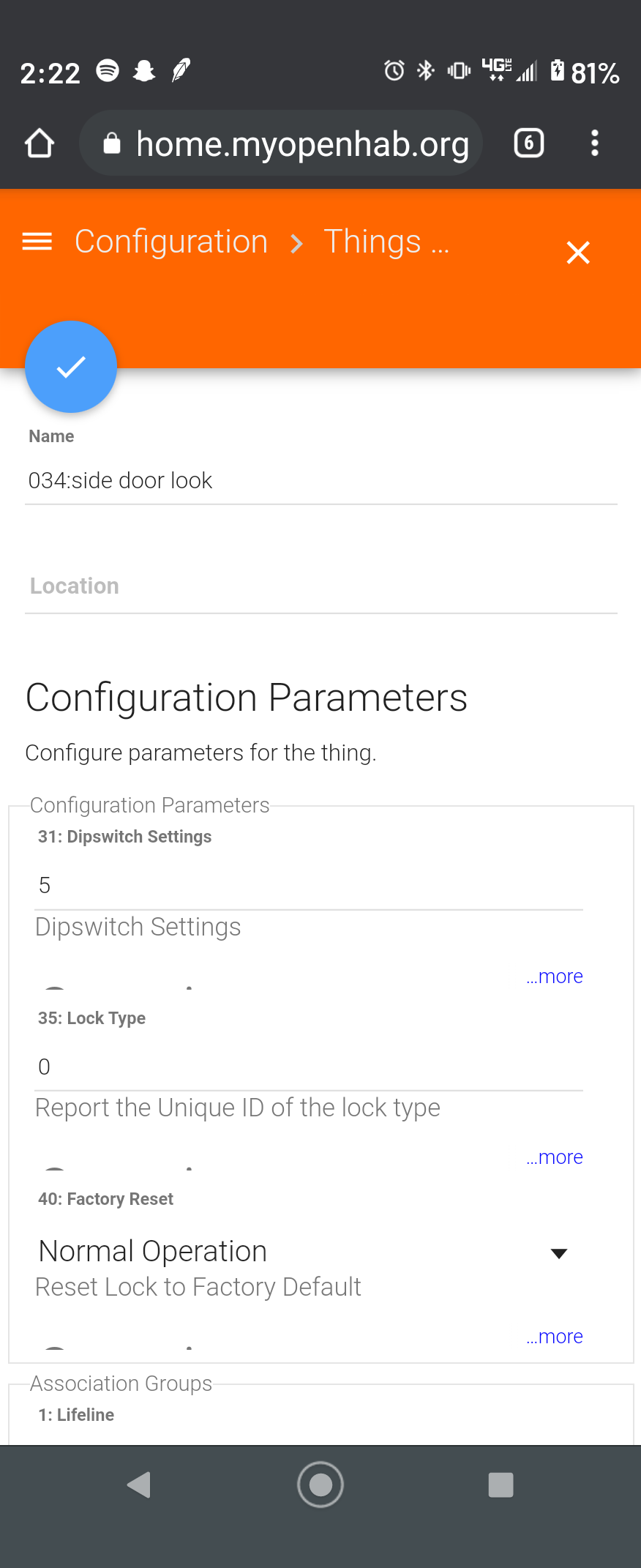641x1568 pixels.
Task: Go to browser home page icon
Action: click(40, 143)
